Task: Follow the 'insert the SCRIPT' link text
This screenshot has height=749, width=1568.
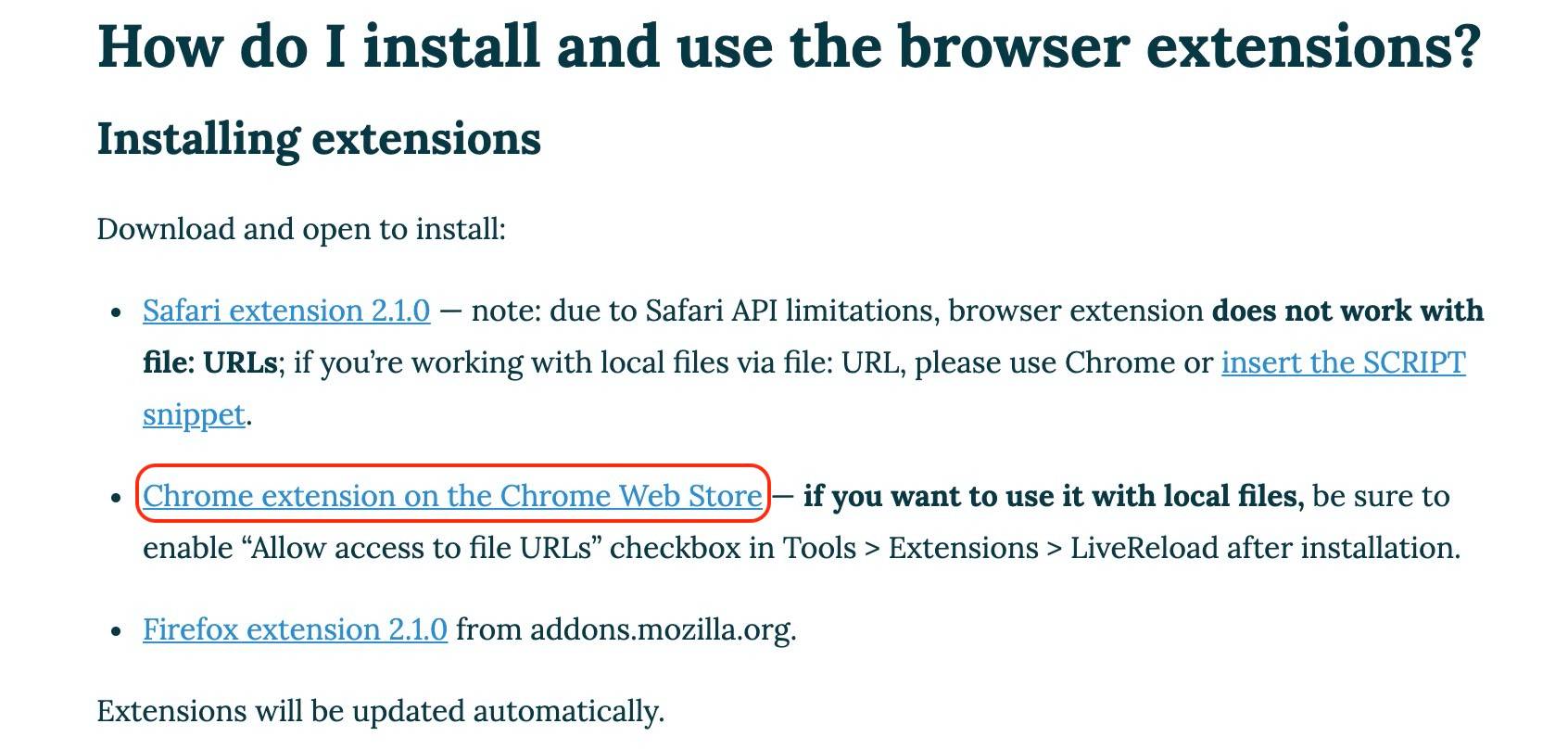Action: 1343,362
